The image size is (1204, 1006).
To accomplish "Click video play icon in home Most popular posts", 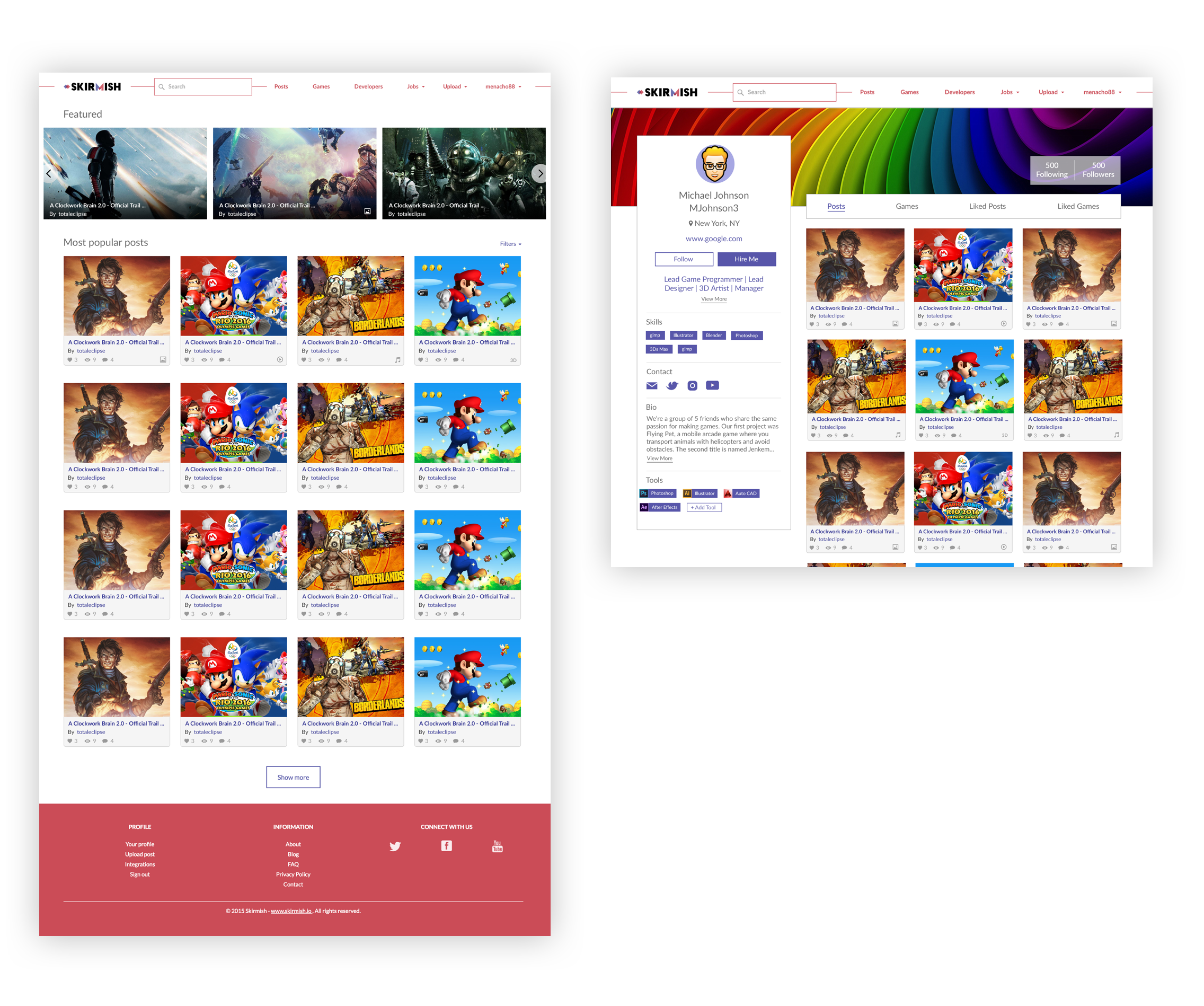I will [280, 359].
